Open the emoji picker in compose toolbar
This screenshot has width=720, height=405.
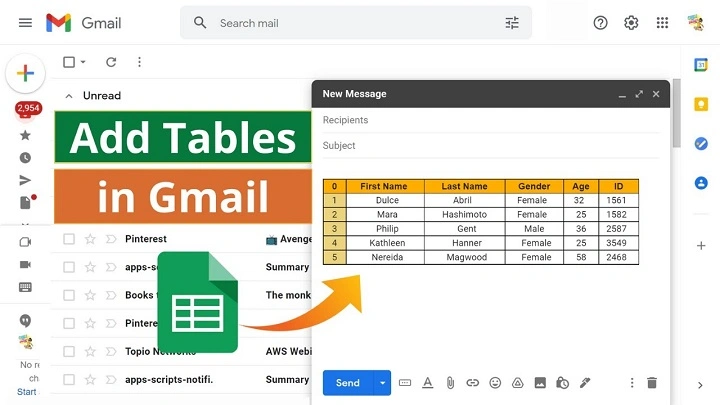495,383
